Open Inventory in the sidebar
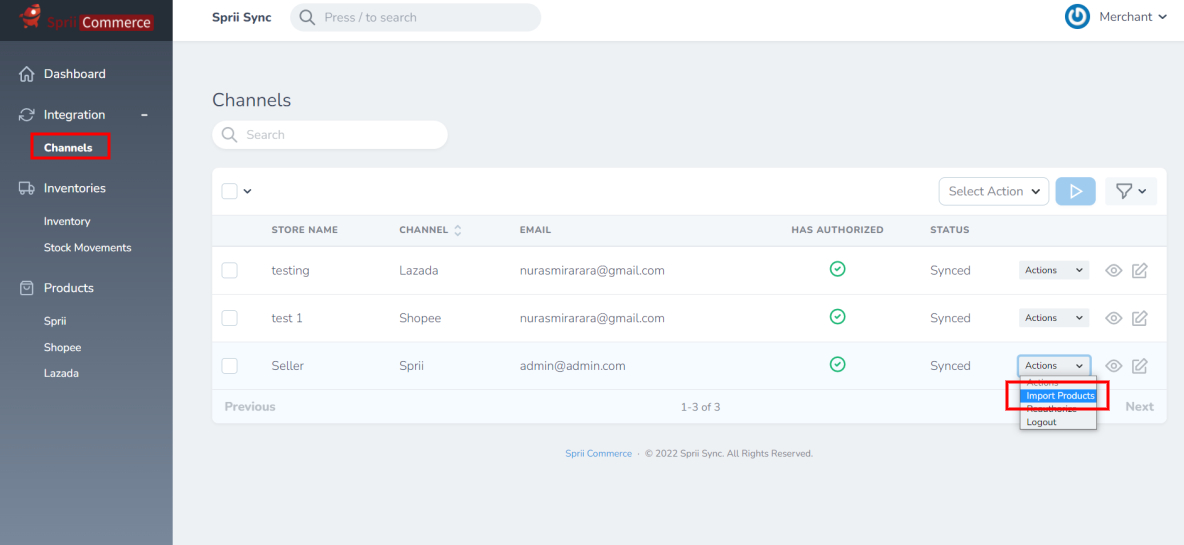The image size is (1184, 545). (x=67, y=221)
